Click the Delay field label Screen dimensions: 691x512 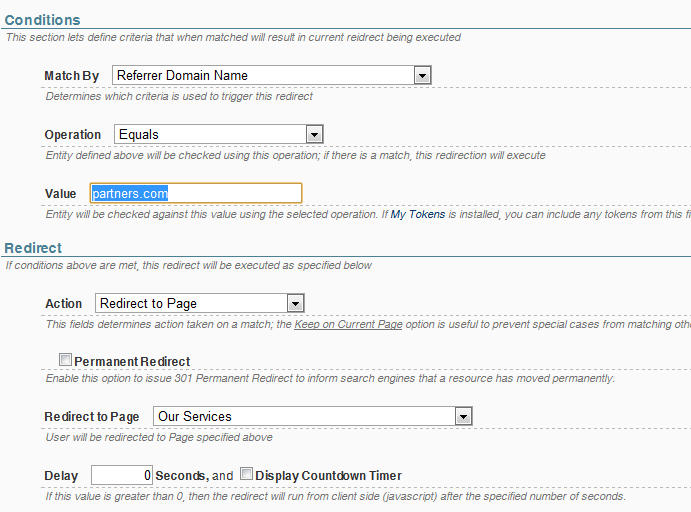(61, 476)
